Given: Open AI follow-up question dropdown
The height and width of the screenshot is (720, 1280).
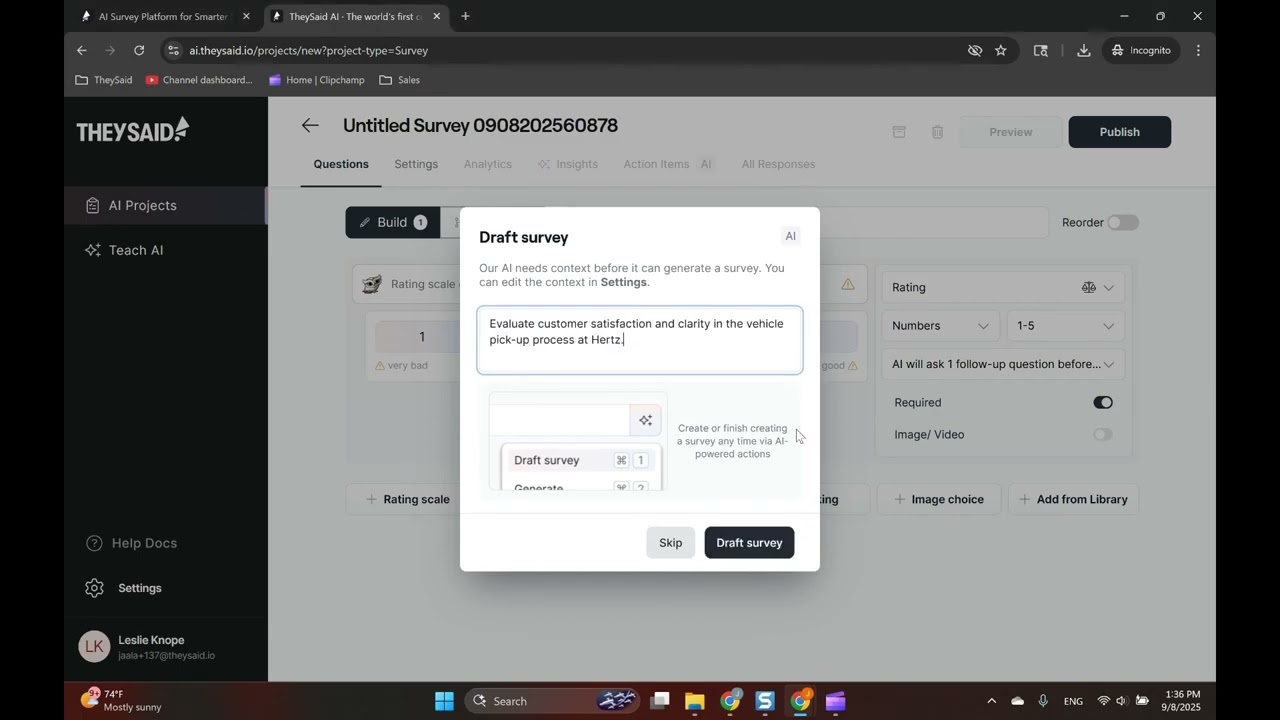Looking at the screenshot, I should pos(1003,364).
